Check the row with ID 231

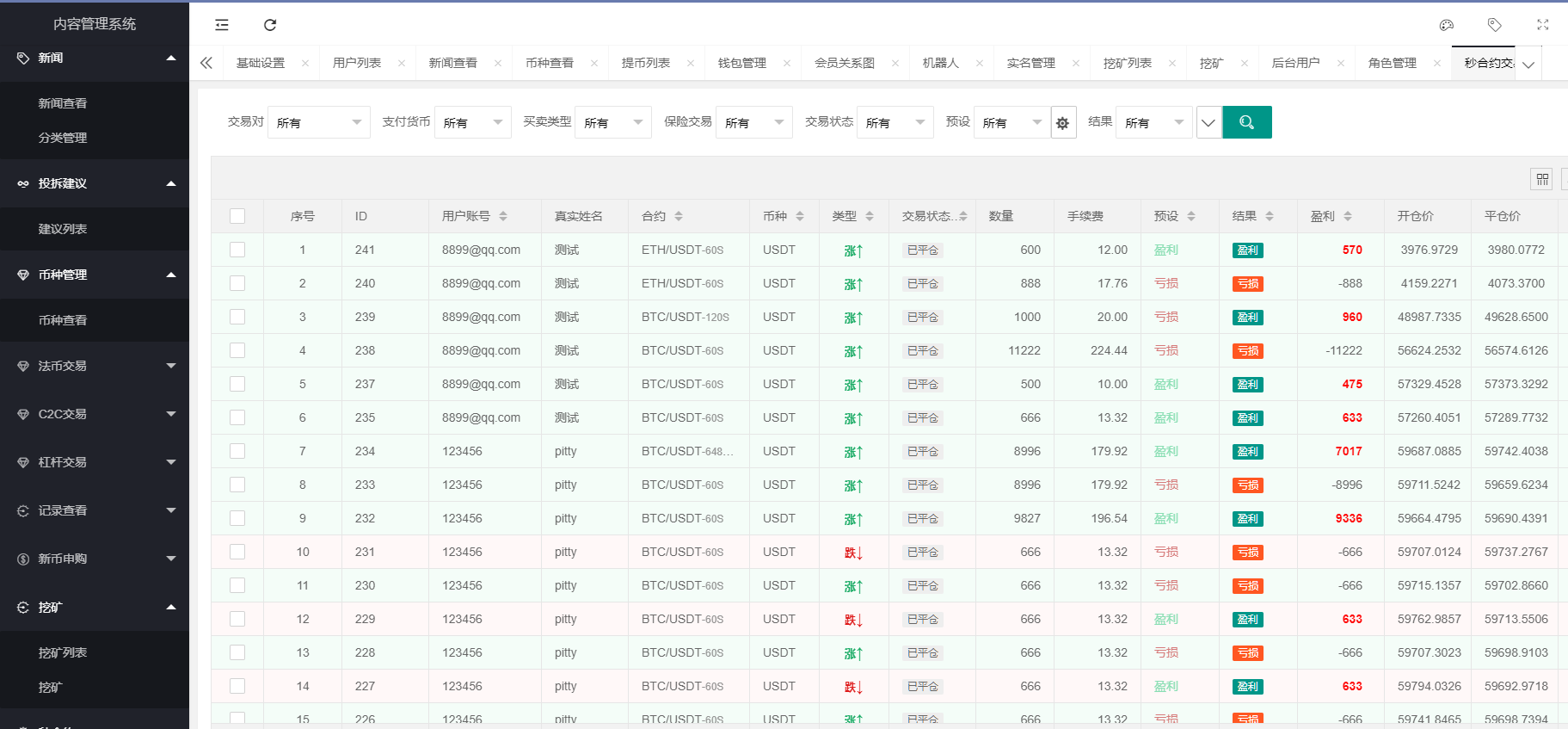click(x=237, y=552)
